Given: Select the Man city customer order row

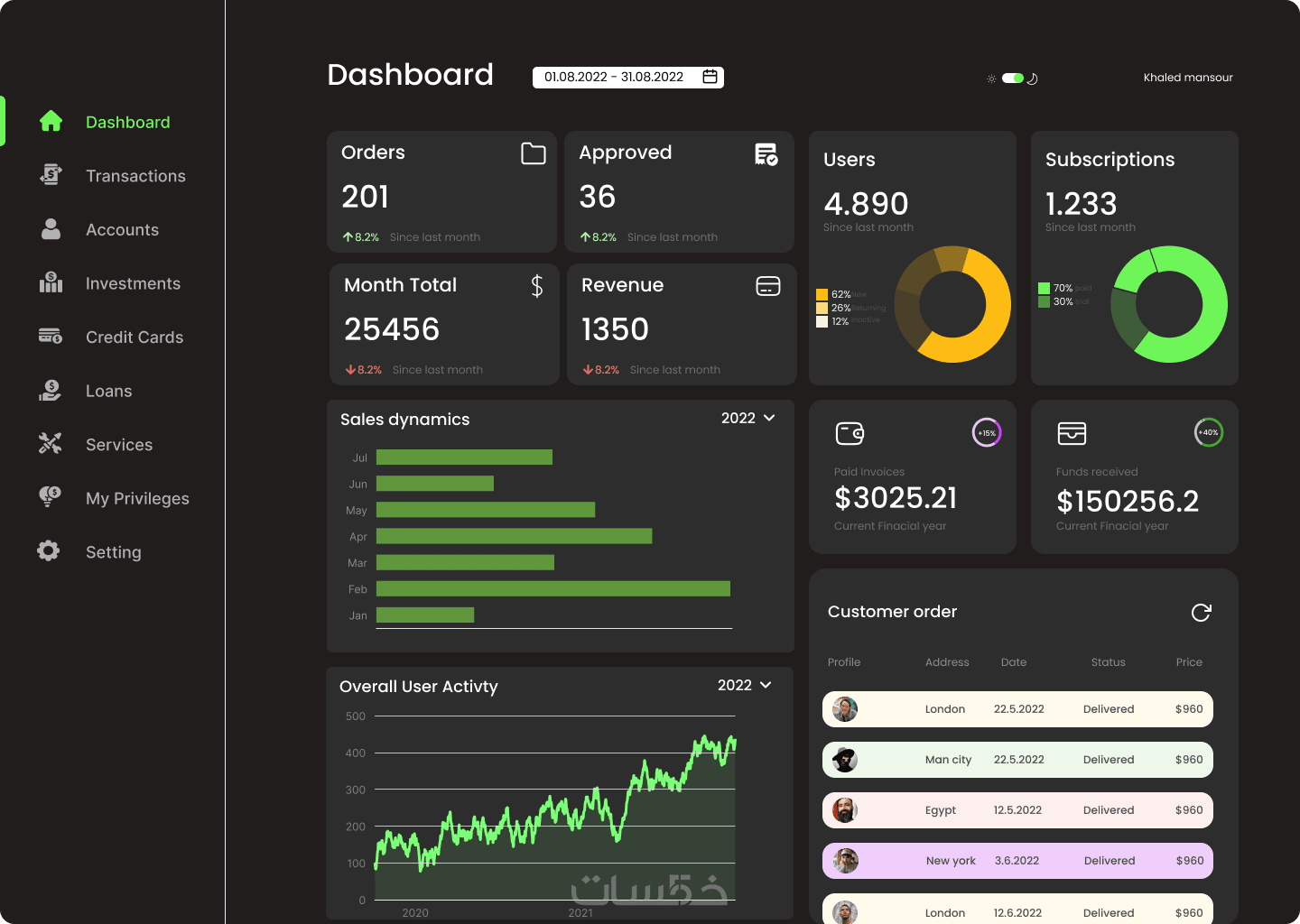Looking at the screenshot, I should tap(1017, 760).
